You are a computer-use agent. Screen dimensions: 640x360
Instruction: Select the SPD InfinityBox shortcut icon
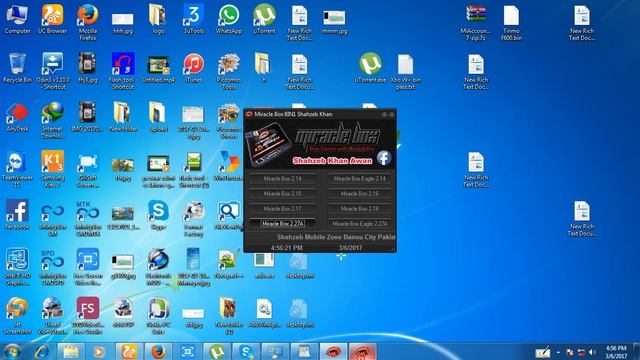point(53,267)
